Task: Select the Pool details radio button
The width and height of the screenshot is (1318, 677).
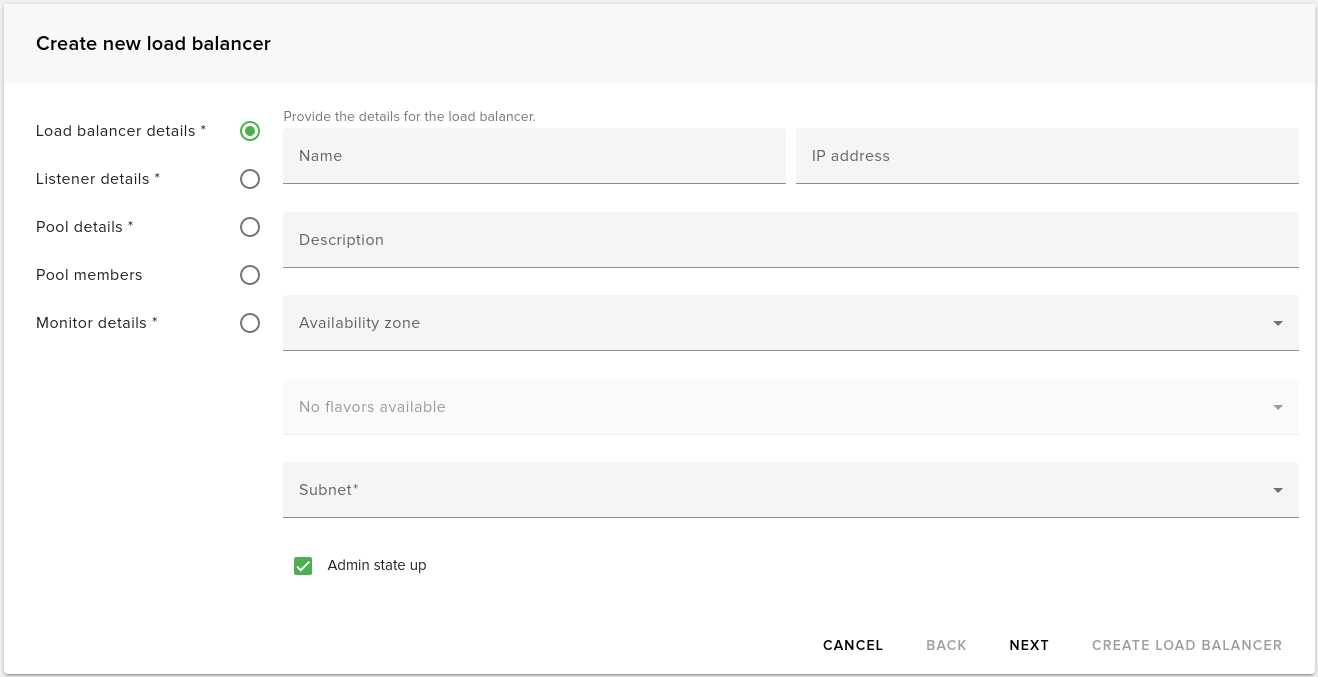Action: [250, 227]
